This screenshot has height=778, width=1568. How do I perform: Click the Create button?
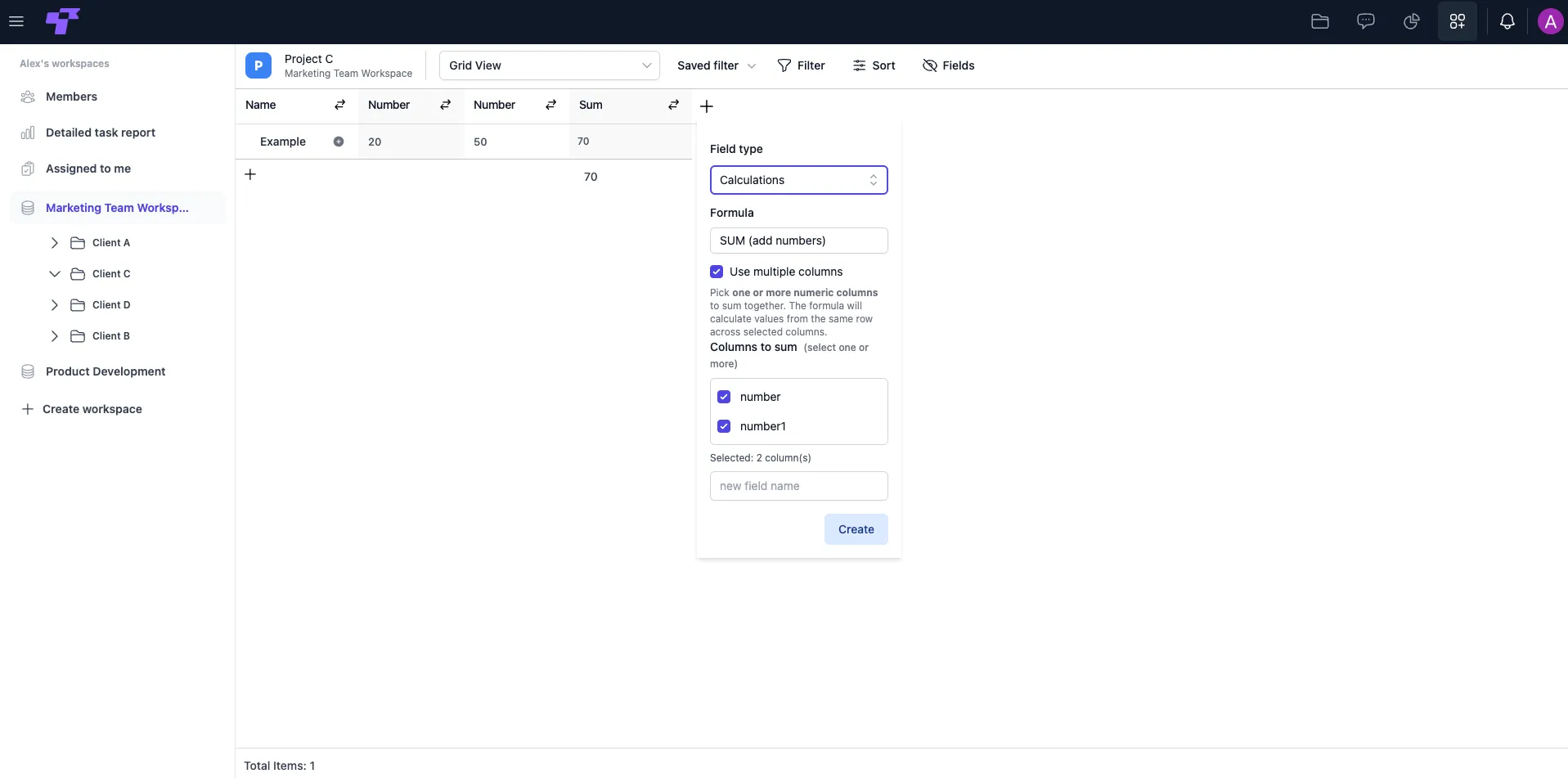click(856, 529)
